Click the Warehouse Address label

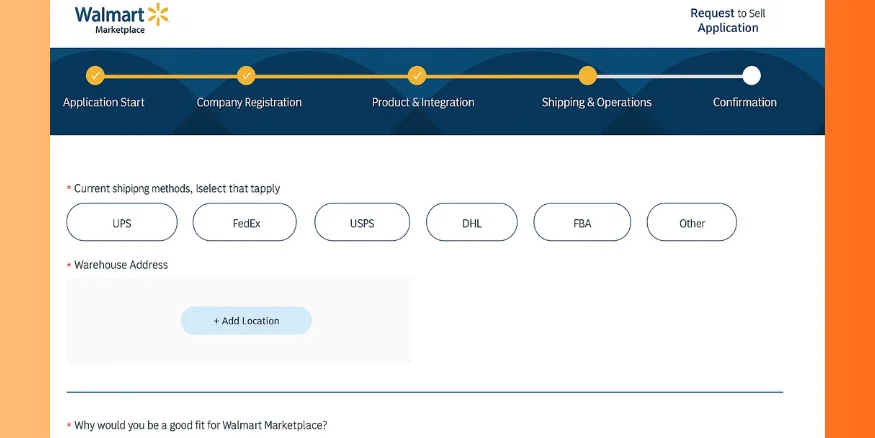pos(121,265)
